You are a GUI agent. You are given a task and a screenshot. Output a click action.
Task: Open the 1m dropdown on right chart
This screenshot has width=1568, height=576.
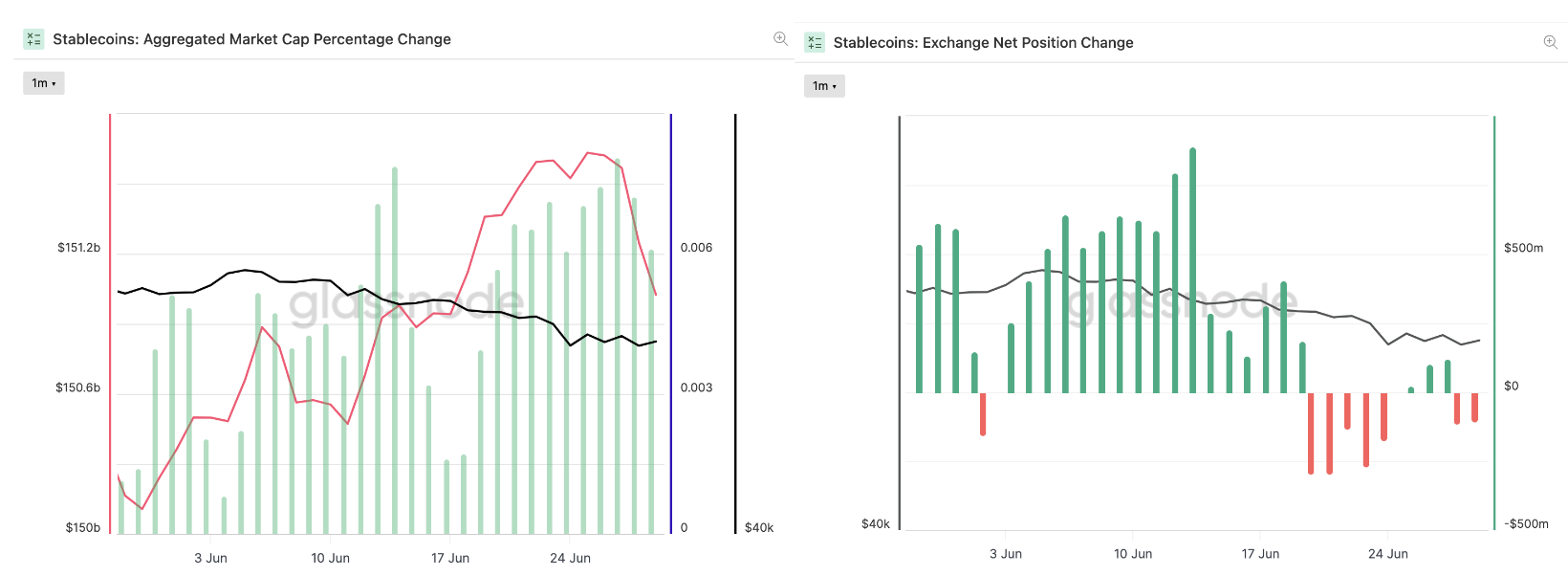[824, 86]
